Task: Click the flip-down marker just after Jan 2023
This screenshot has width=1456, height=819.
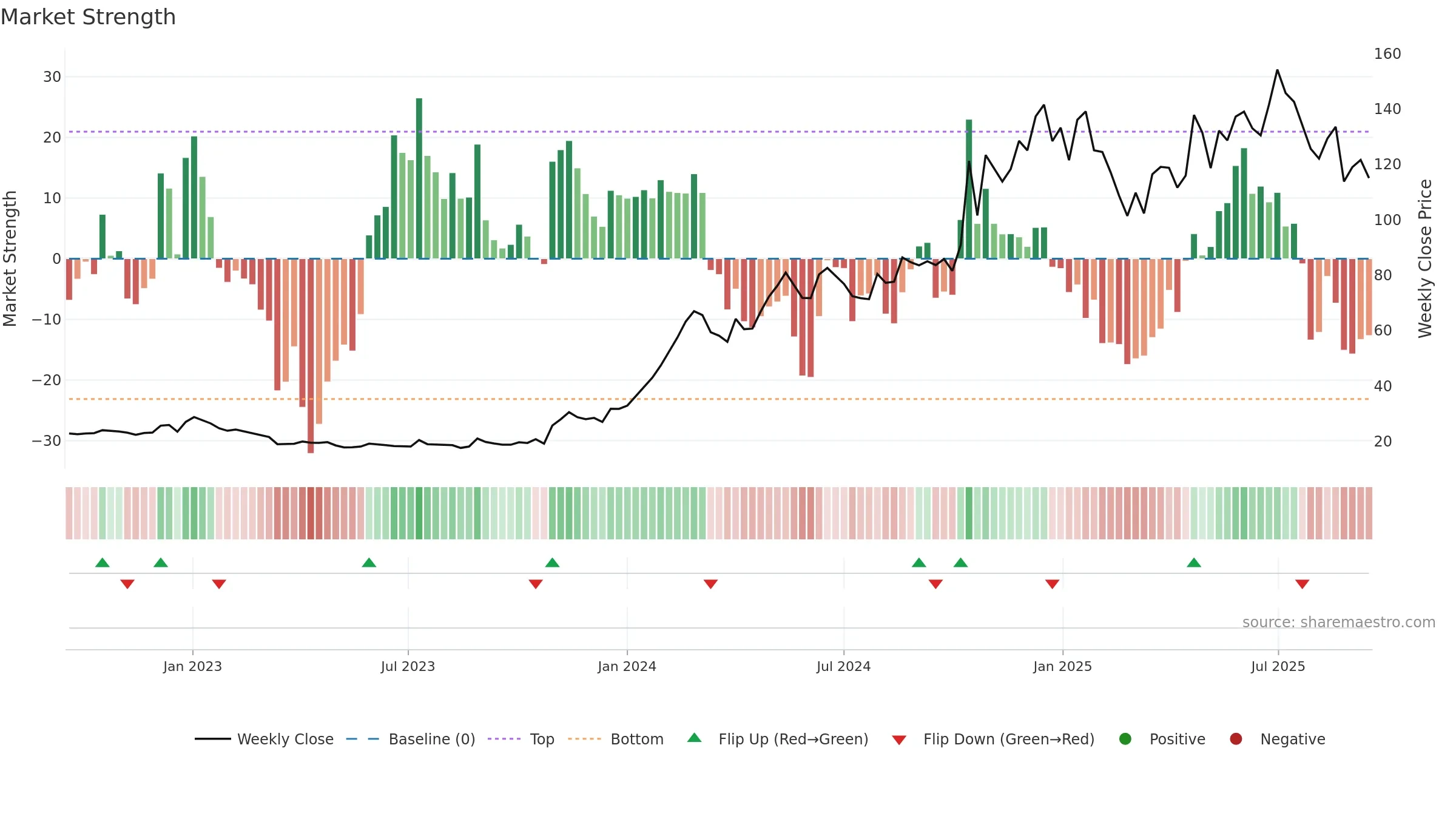Action: tap(219, 584)
